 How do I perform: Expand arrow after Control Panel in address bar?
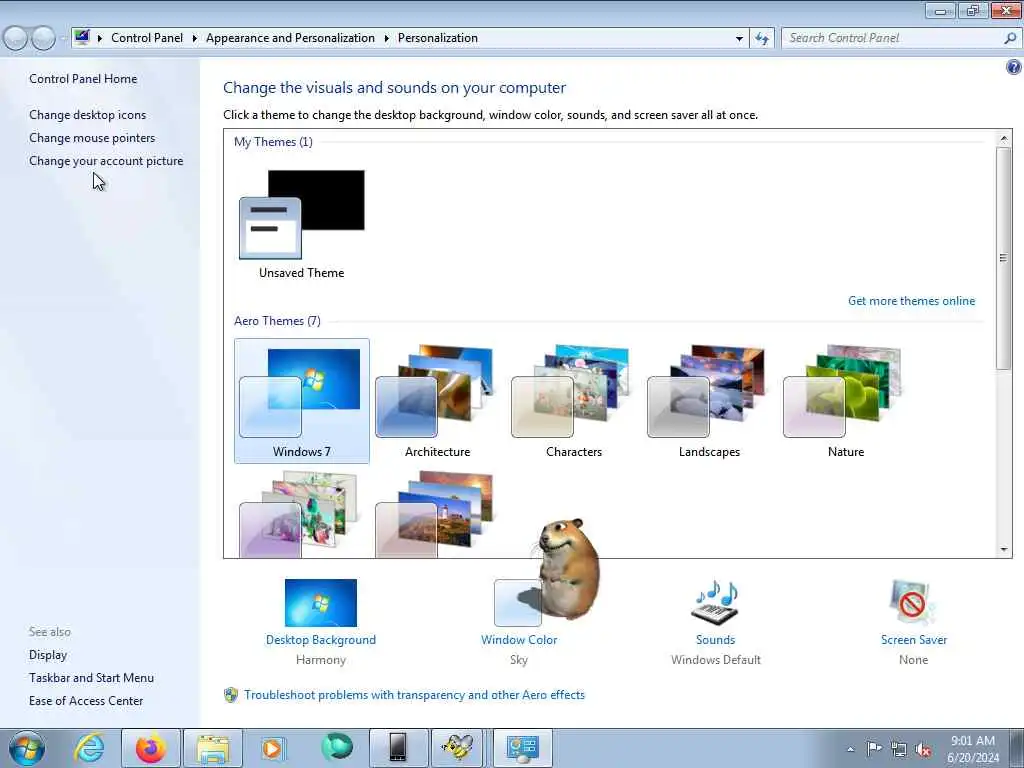[x=195, y=39]
